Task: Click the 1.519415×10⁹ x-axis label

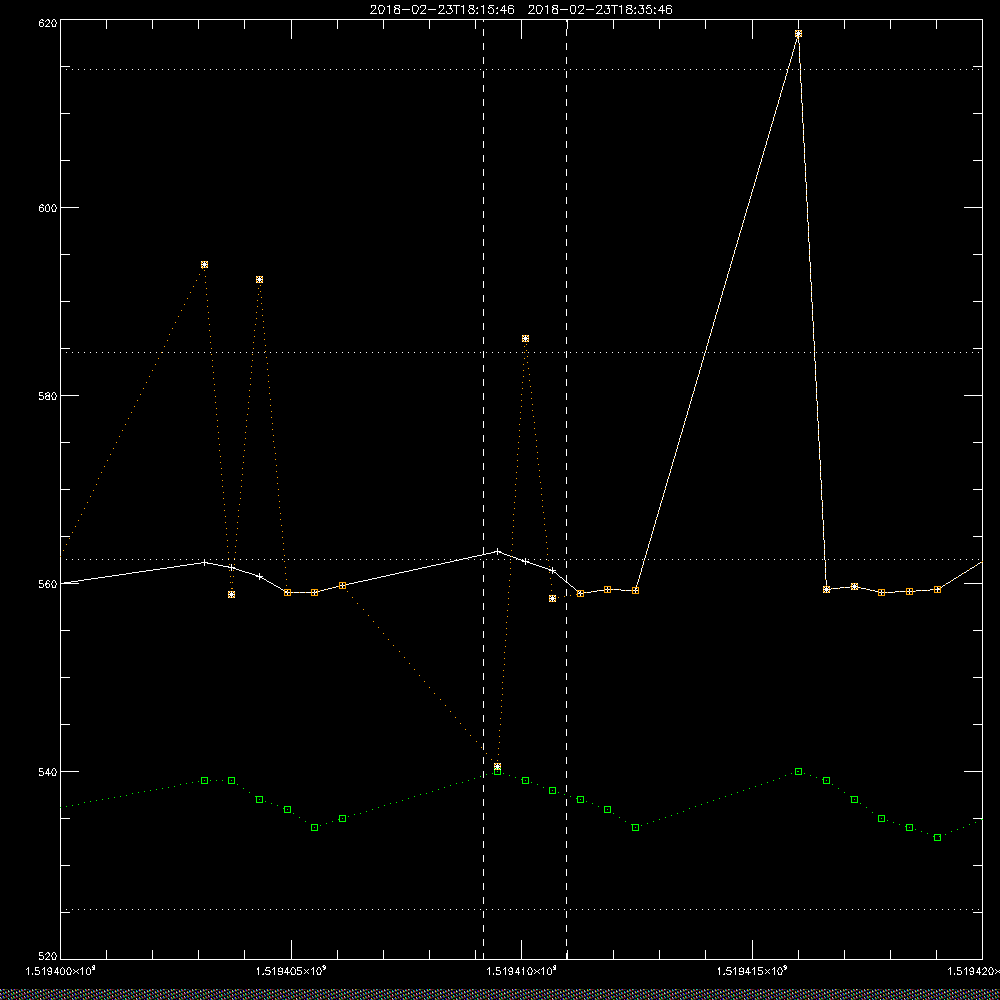Action: tap(753, 971)
